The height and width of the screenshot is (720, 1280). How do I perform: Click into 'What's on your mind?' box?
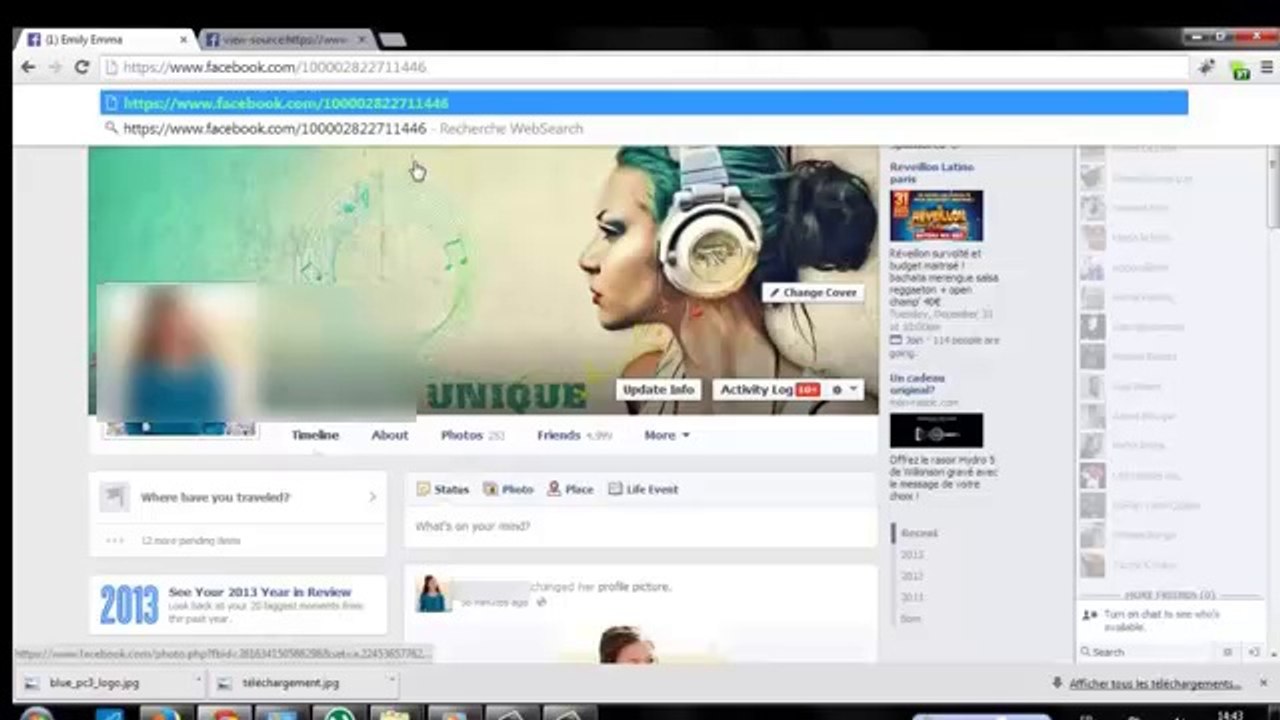coord(640,526)
